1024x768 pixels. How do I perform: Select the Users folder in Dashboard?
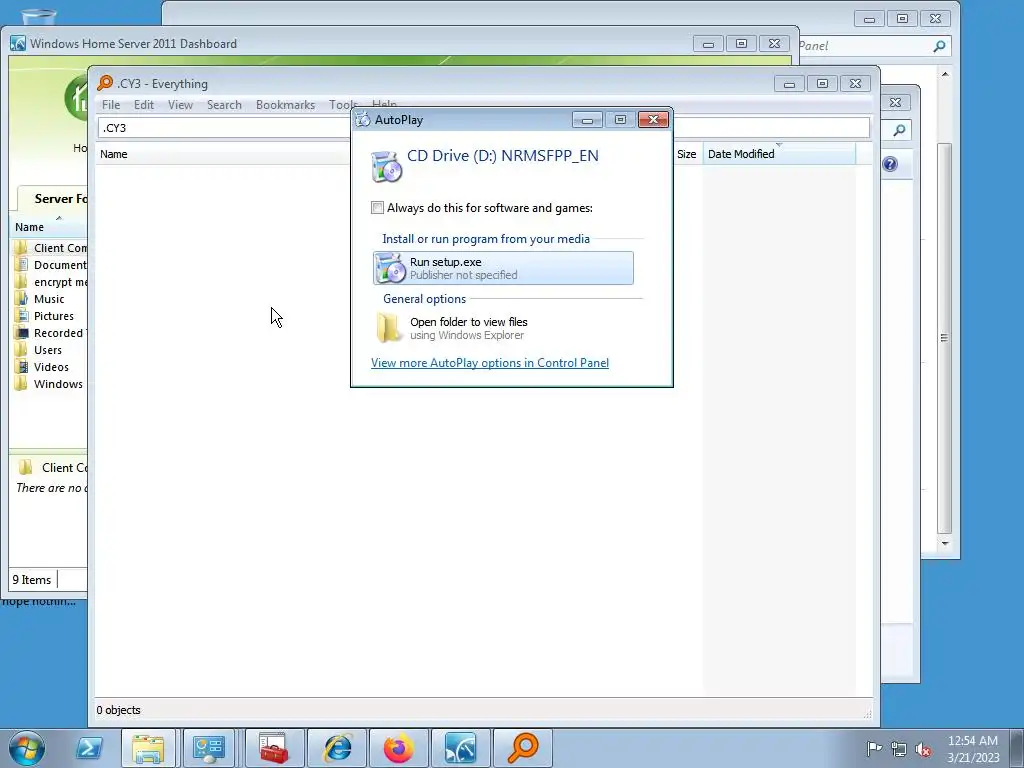pos(48,350)
